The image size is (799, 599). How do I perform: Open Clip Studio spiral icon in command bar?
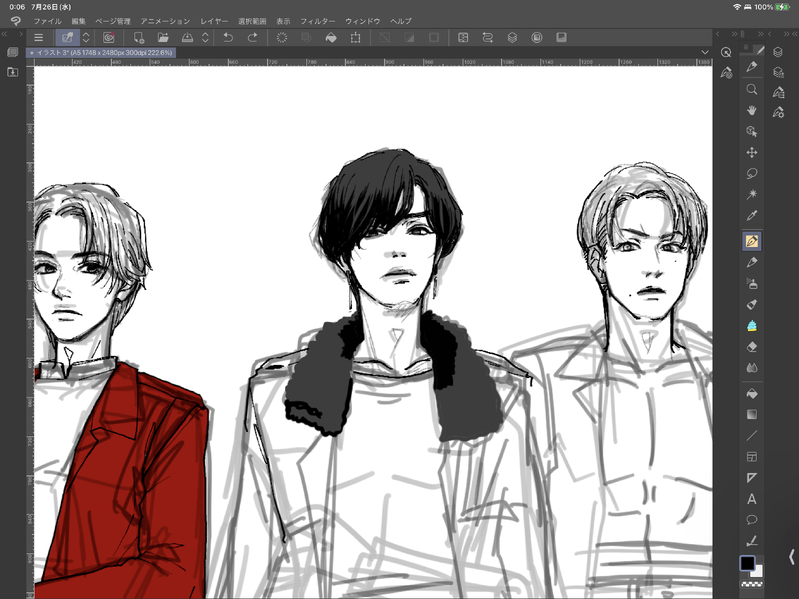pyautogui.click(x=109, y=37)
